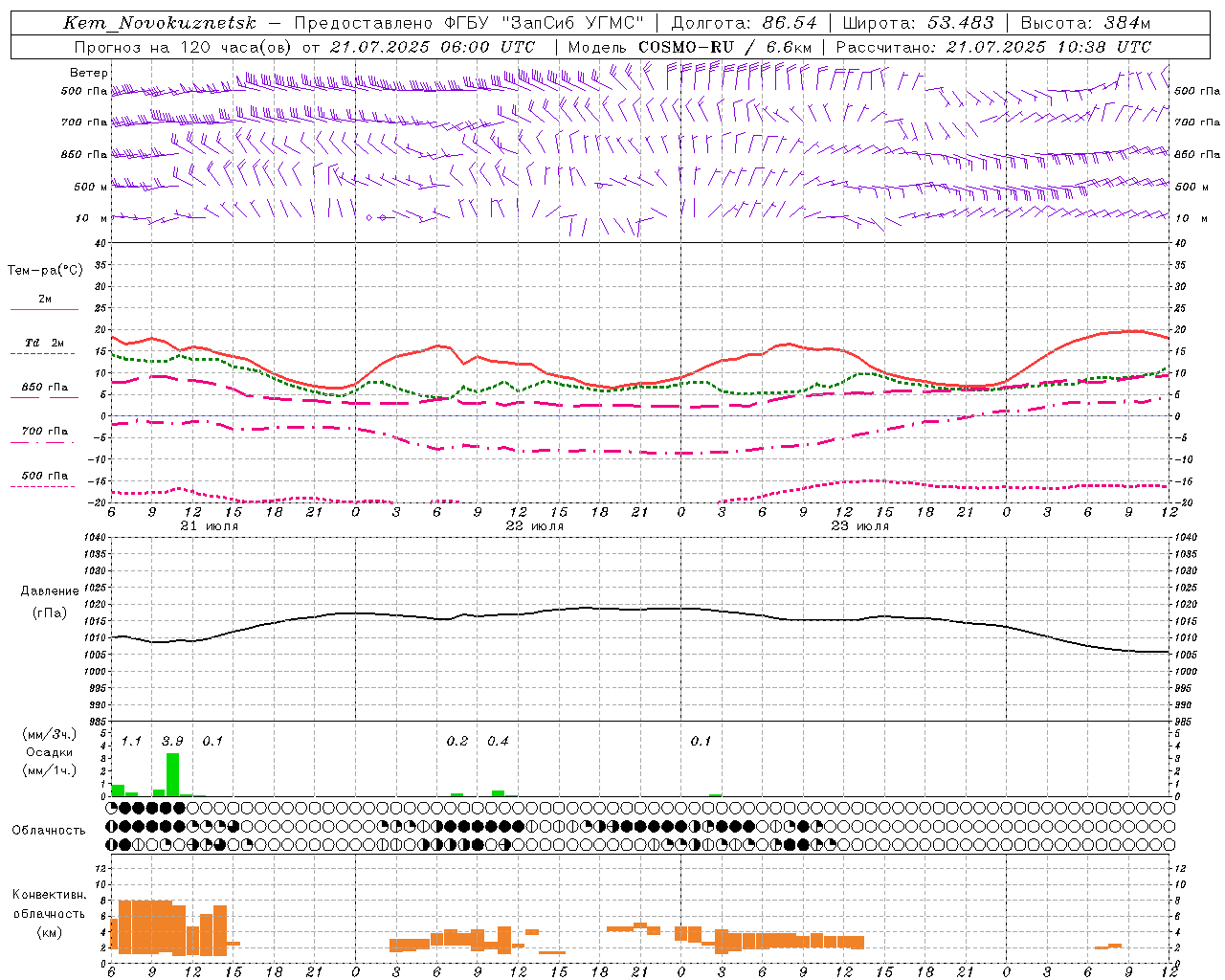Click the 10 м wind level label at left
This screenshot has width=1225, height=980.
point(91,218)
